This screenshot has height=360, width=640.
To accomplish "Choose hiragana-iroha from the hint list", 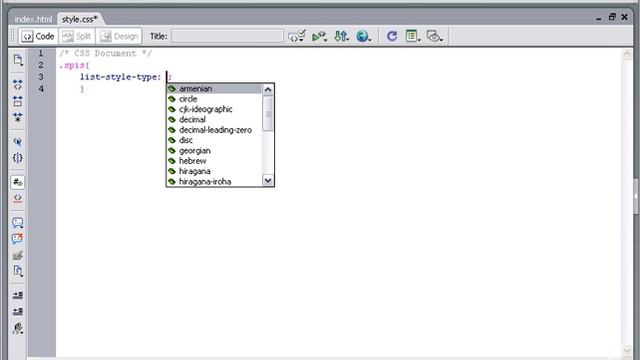I will tap(214, 182).
